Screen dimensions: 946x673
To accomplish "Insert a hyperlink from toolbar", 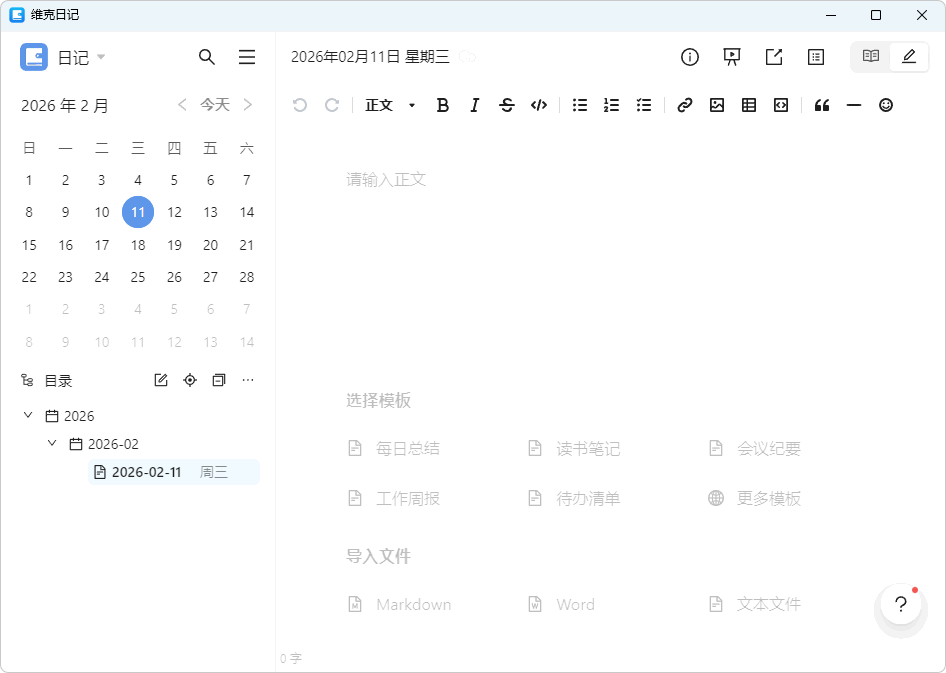I will coord(685,105).
